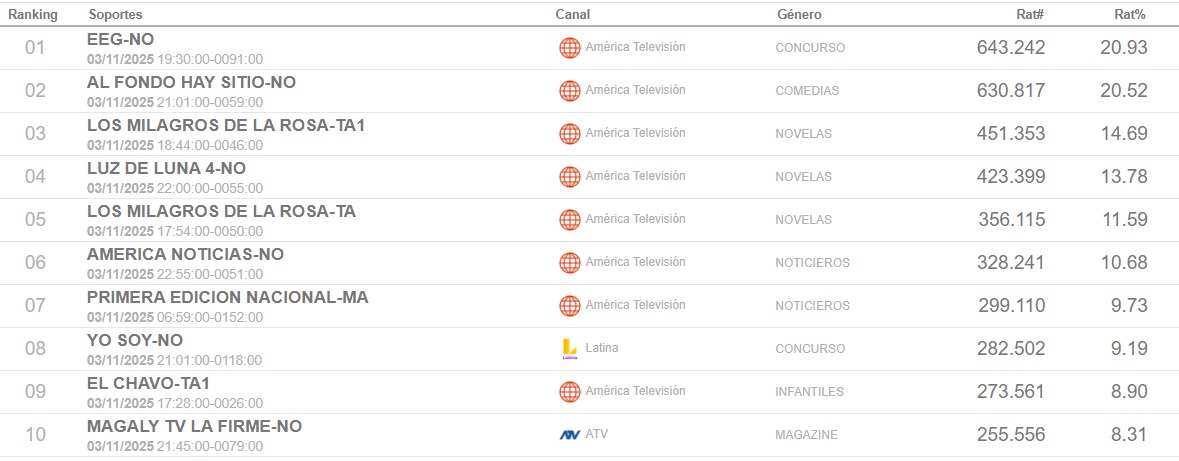
Task: Click América Televisión logo in EL CHAVO-TA1 row
Action: click(569, 392)
